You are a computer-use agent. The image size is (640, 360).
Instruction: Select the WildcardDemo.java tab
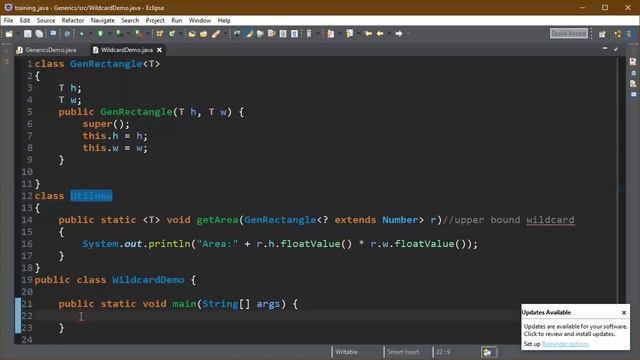[127, 50]
